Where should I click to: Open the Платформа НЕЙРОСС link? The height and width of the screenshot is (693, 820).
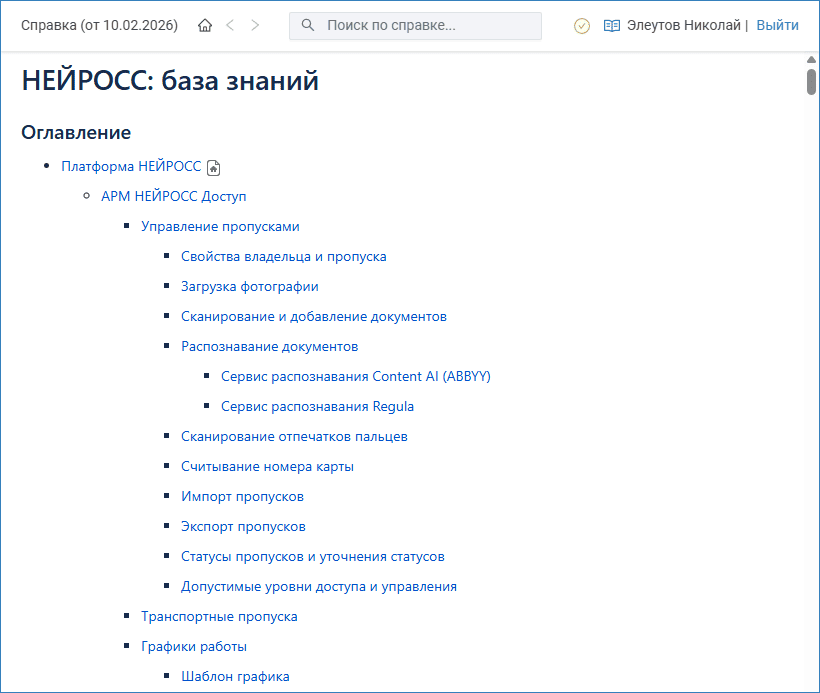(131, 167)
